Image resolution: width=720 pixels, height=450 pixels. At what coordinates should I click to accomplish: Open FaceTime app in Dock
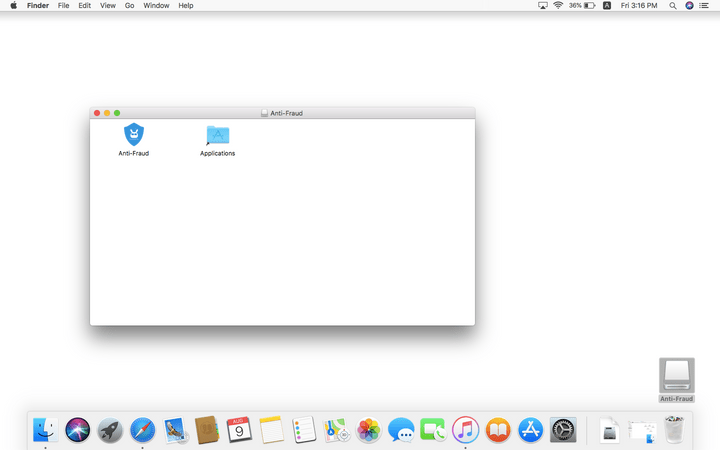point(433,430)
